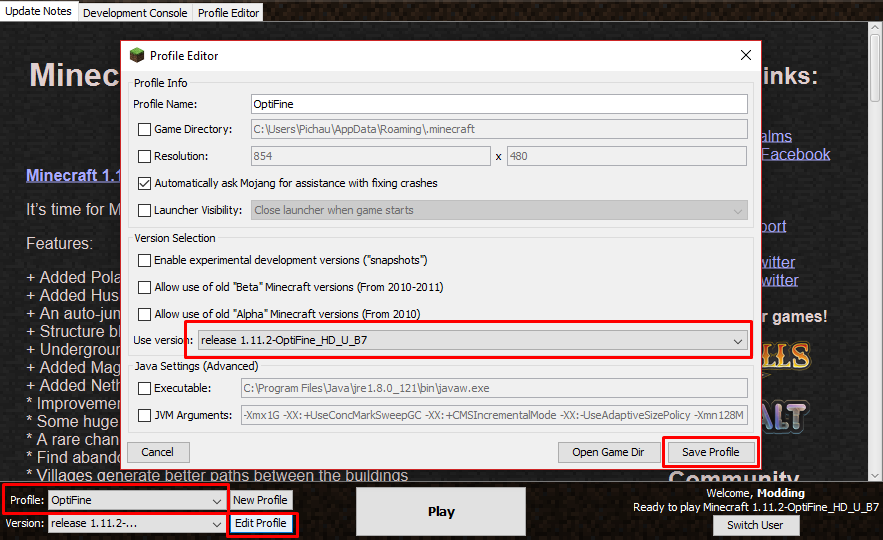This screenshot has height=540, width=883.
Task: Click the Switch User button
Action: pos(755,525)
